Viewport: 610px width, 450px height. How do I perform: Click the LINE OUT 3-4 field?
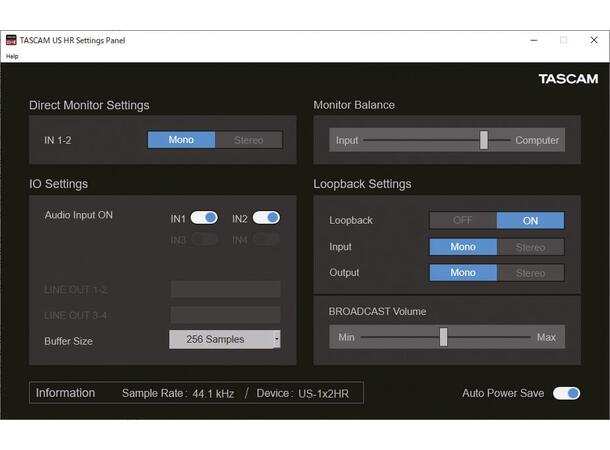click(225, 315)
